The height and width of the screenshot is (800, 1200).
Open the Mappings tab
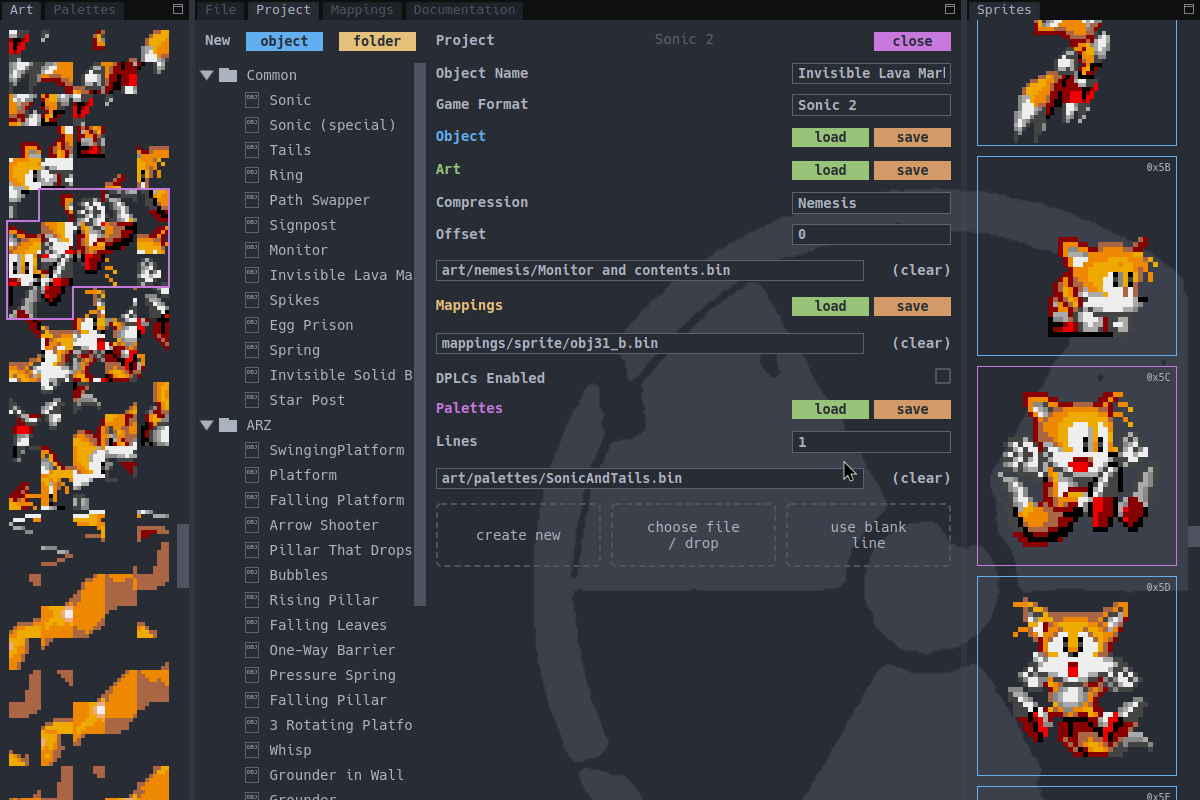coord(361,10)
